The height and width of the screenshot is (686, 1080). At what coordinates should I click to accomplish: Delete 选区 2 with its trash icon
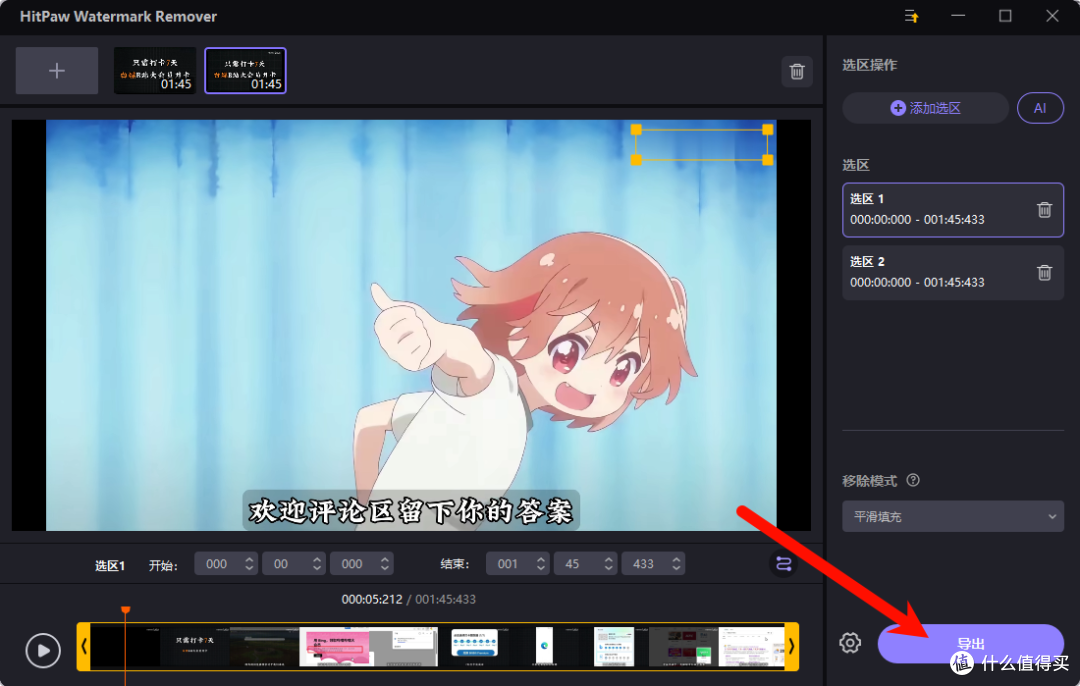click(x=1044, y=273)
